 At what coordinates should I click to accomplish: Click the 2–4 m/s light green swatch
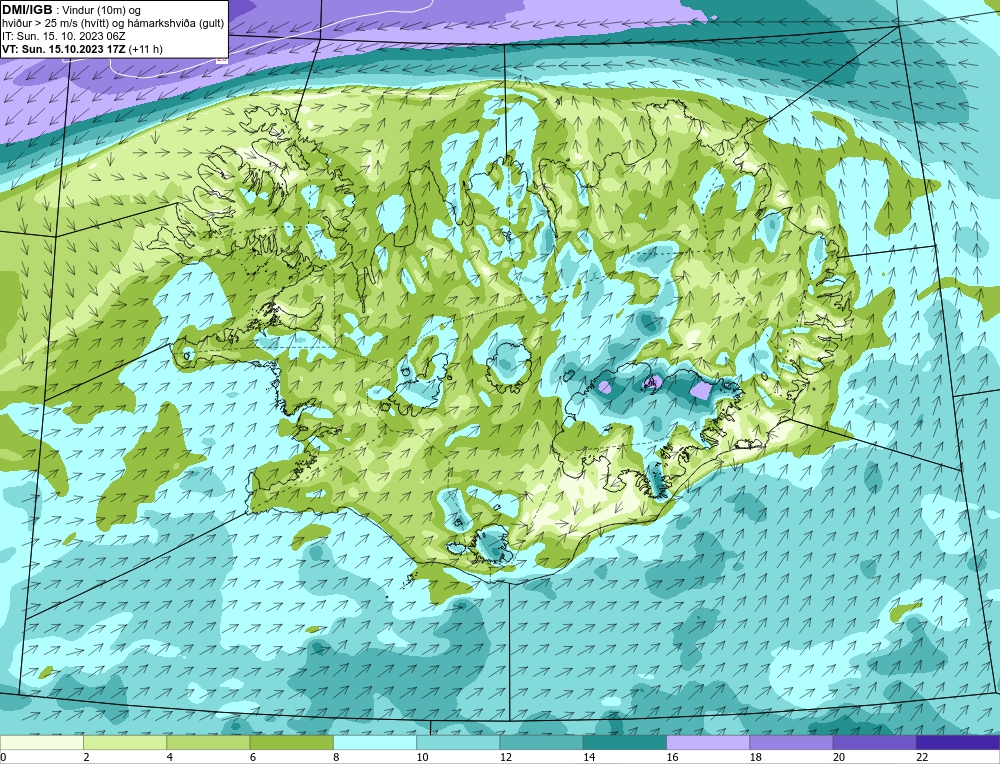[125, 742]
